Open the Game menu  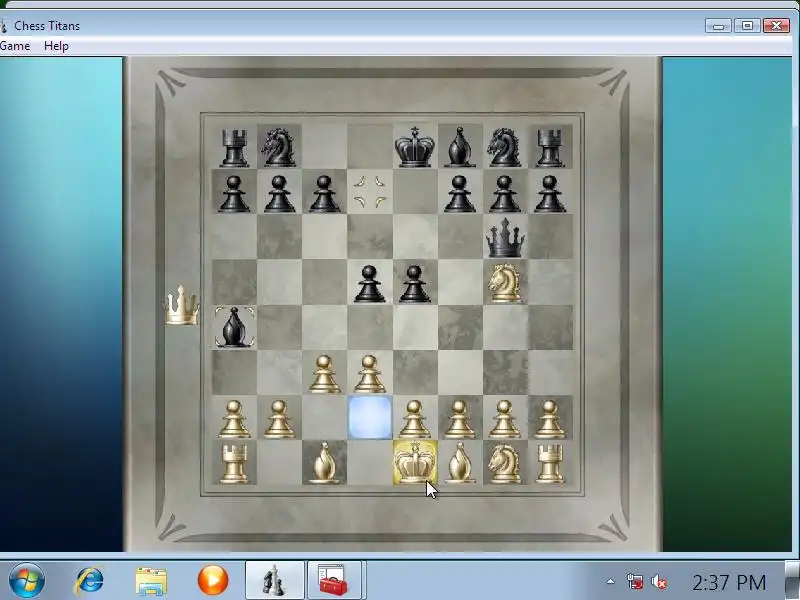[x=15, y=46]
